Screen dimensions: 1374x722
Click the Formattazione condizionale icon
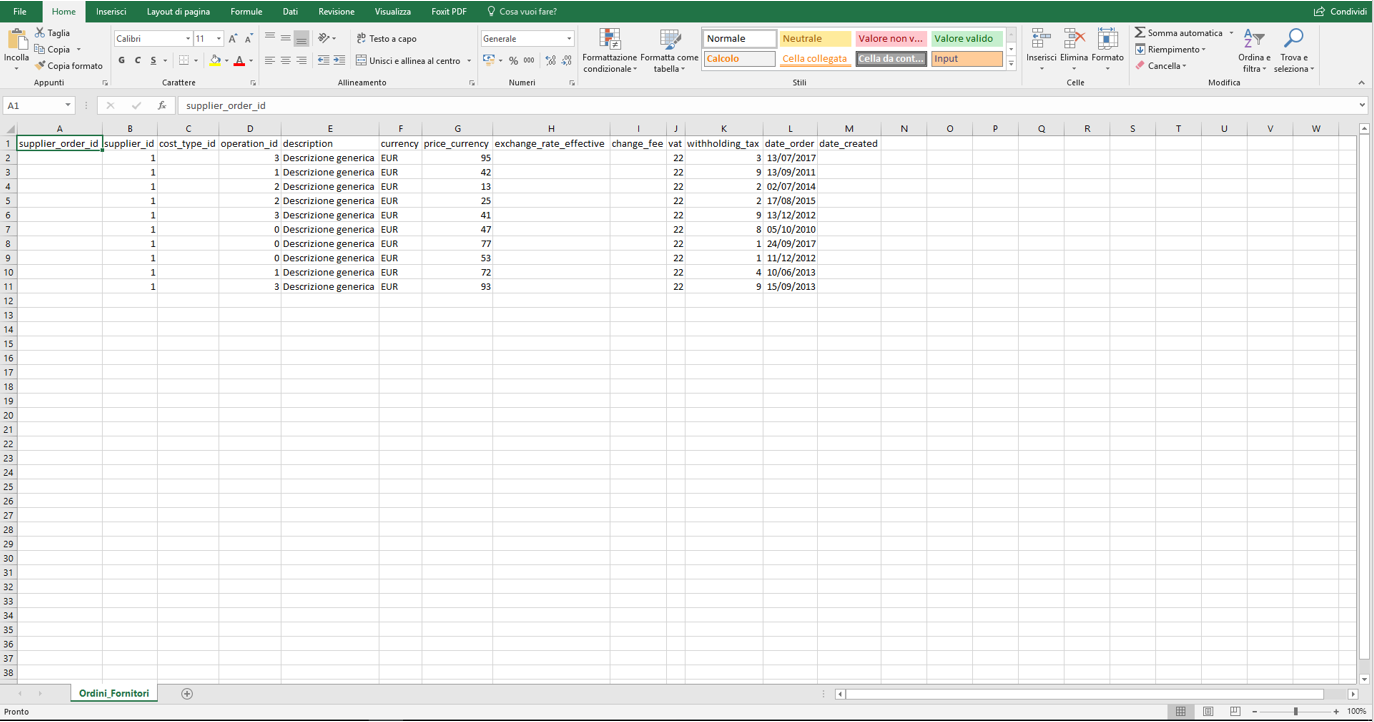(x=609, y=40)
